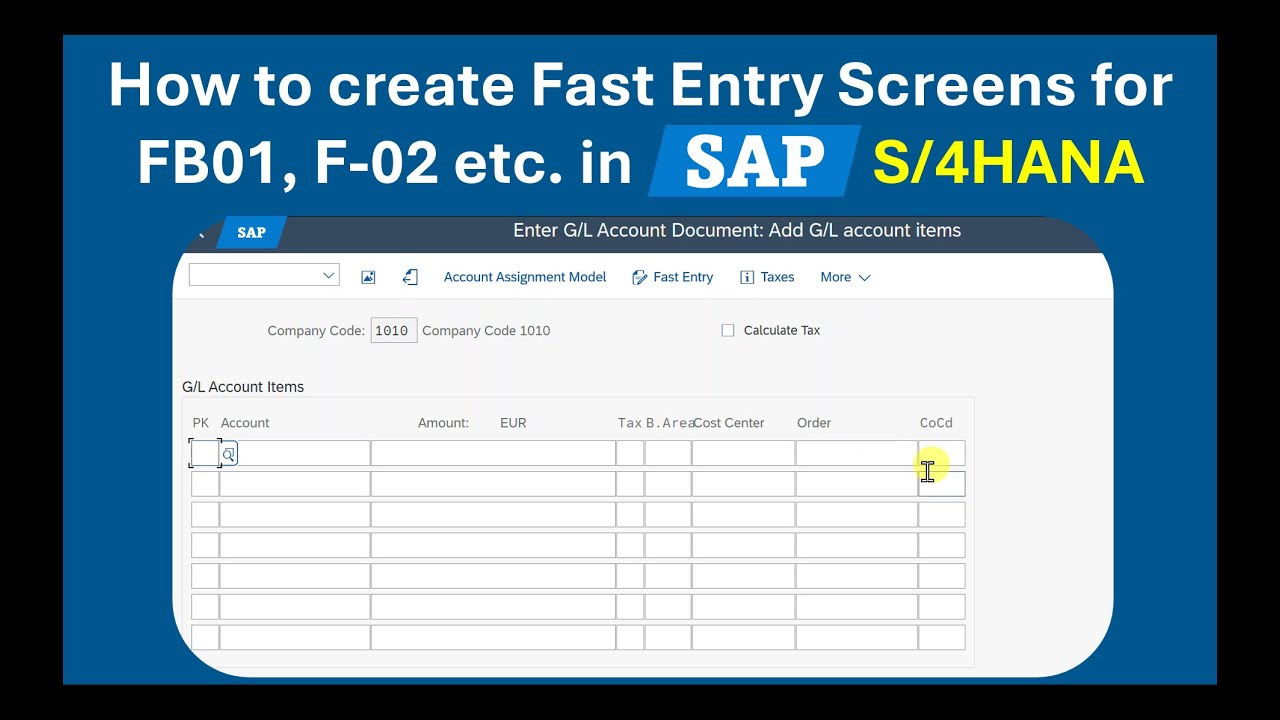Enable the Calculate Tax checkbox
Viewport: 1280px width, 720px height.
pyautogui.click(x=728, y=330)
